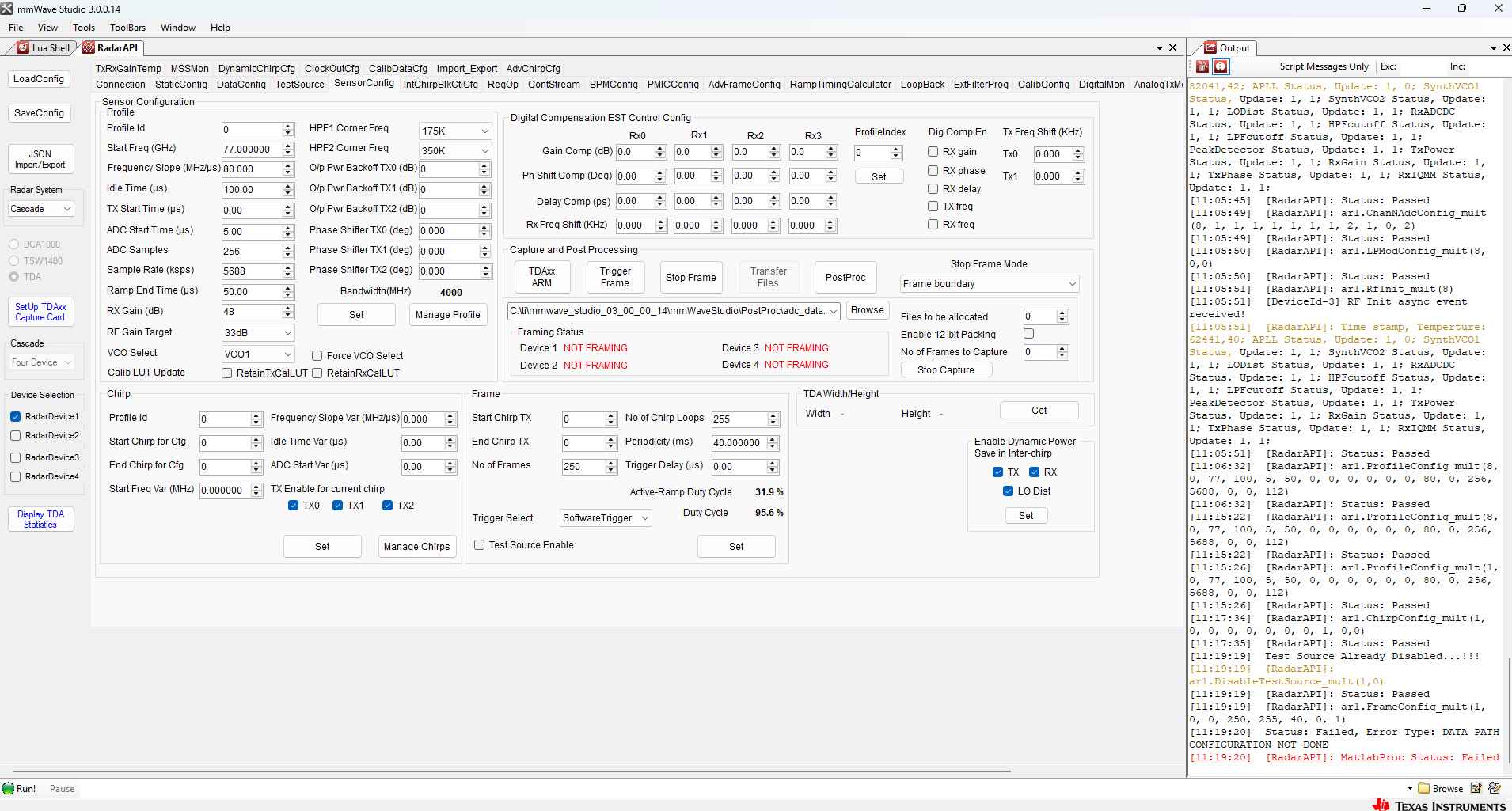This screenshot has height=811, width=1512.
Task: Click the PostProc button
Action: click(x=845, y=278)
